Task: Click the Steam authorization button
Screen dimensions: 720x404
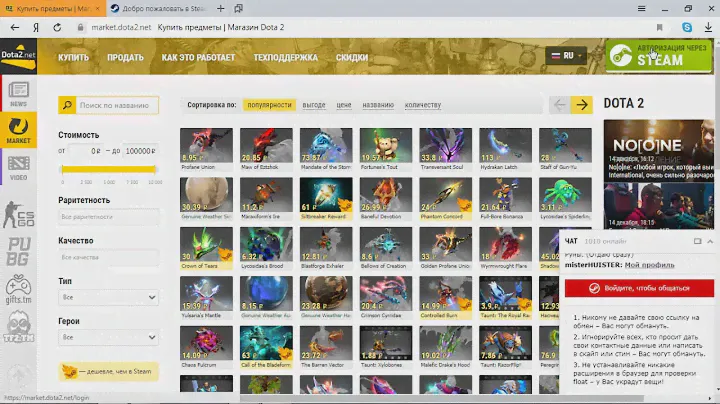Action: coord(658,55)
